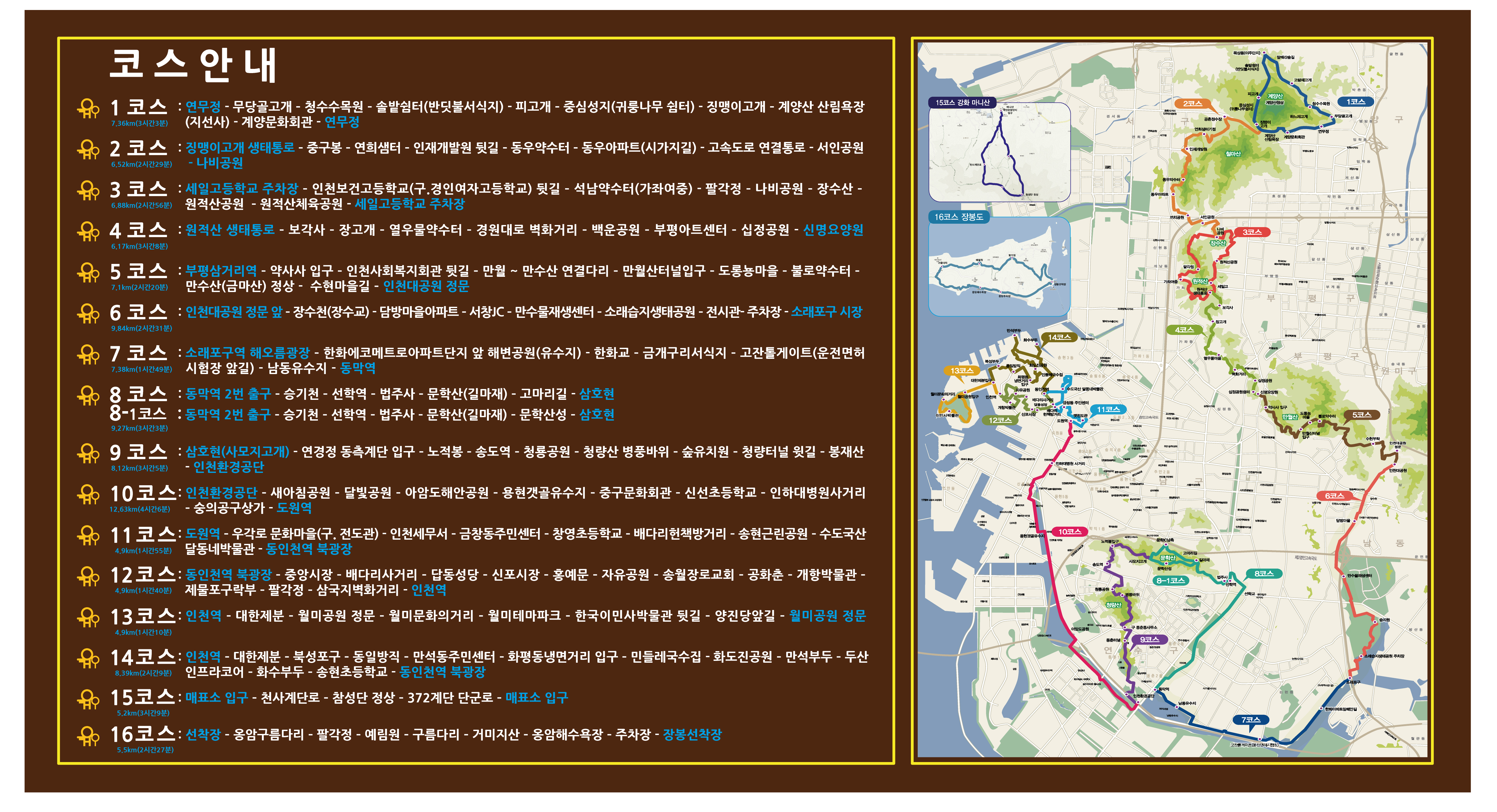Screen dimensions: 1497x812
Task: Click 배다리헌책방거리 text in 11코스 row
Action: tap(679, 534)
